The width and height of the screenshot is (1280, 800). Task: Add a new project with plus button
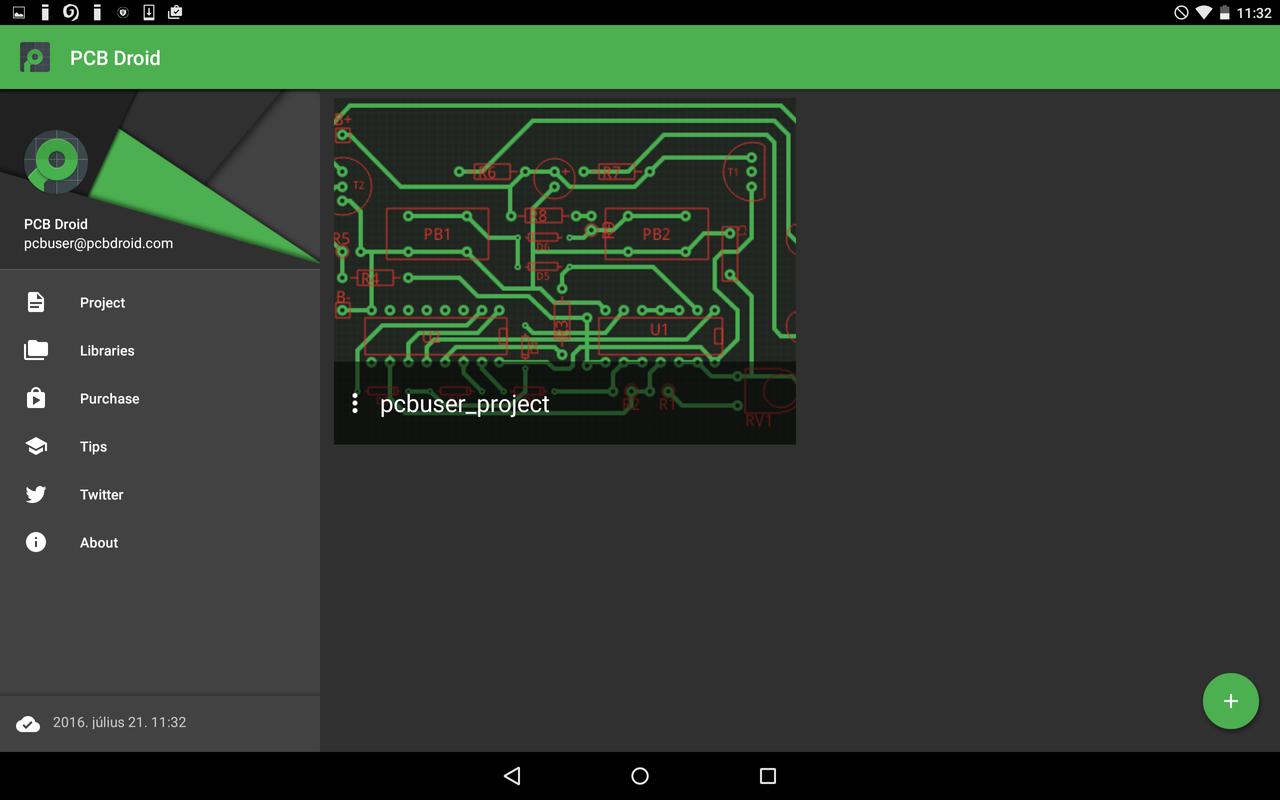1231,701
